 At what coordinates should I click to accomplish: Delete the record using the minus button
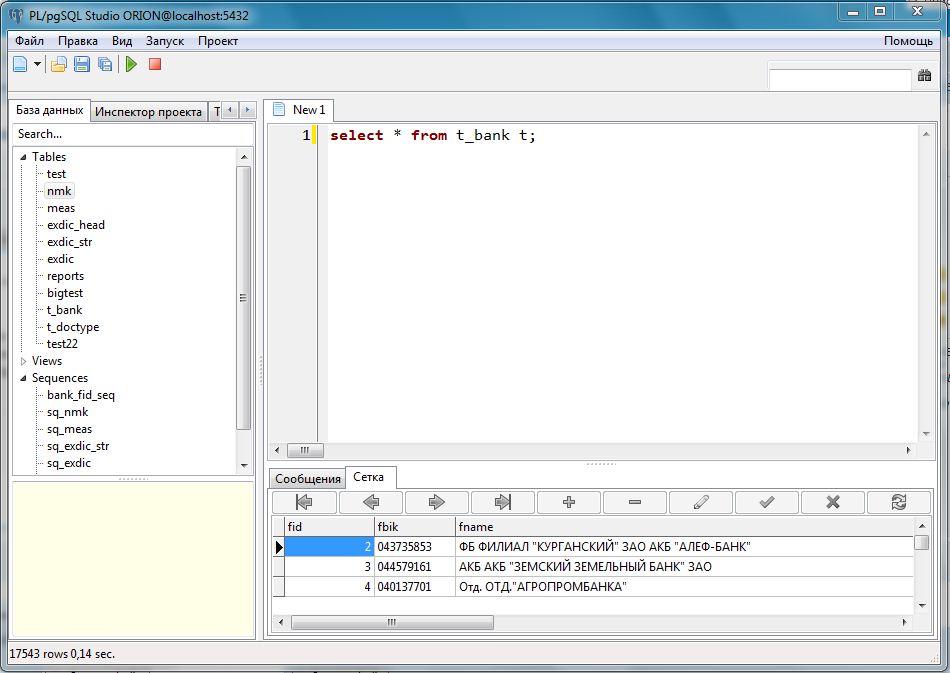(634, 502)
